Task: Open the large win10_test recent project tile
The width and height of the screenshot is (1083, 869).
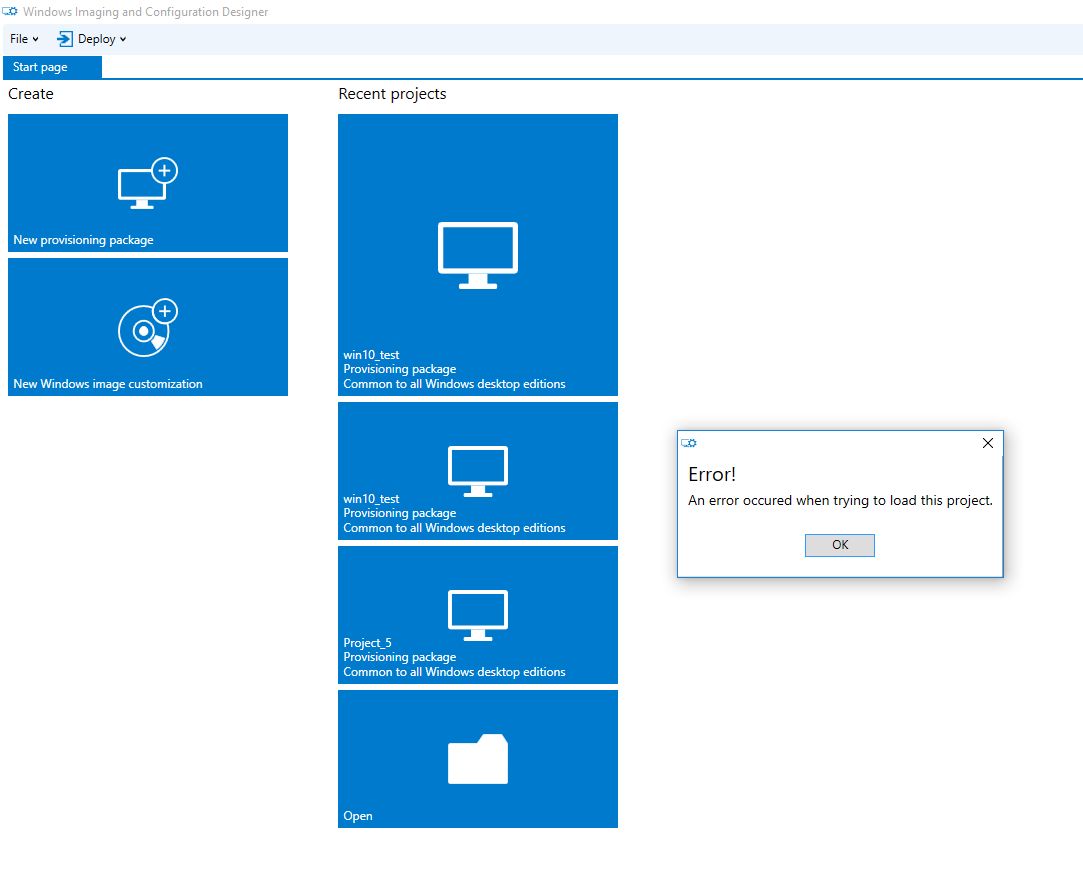Action: coord(477,255)
